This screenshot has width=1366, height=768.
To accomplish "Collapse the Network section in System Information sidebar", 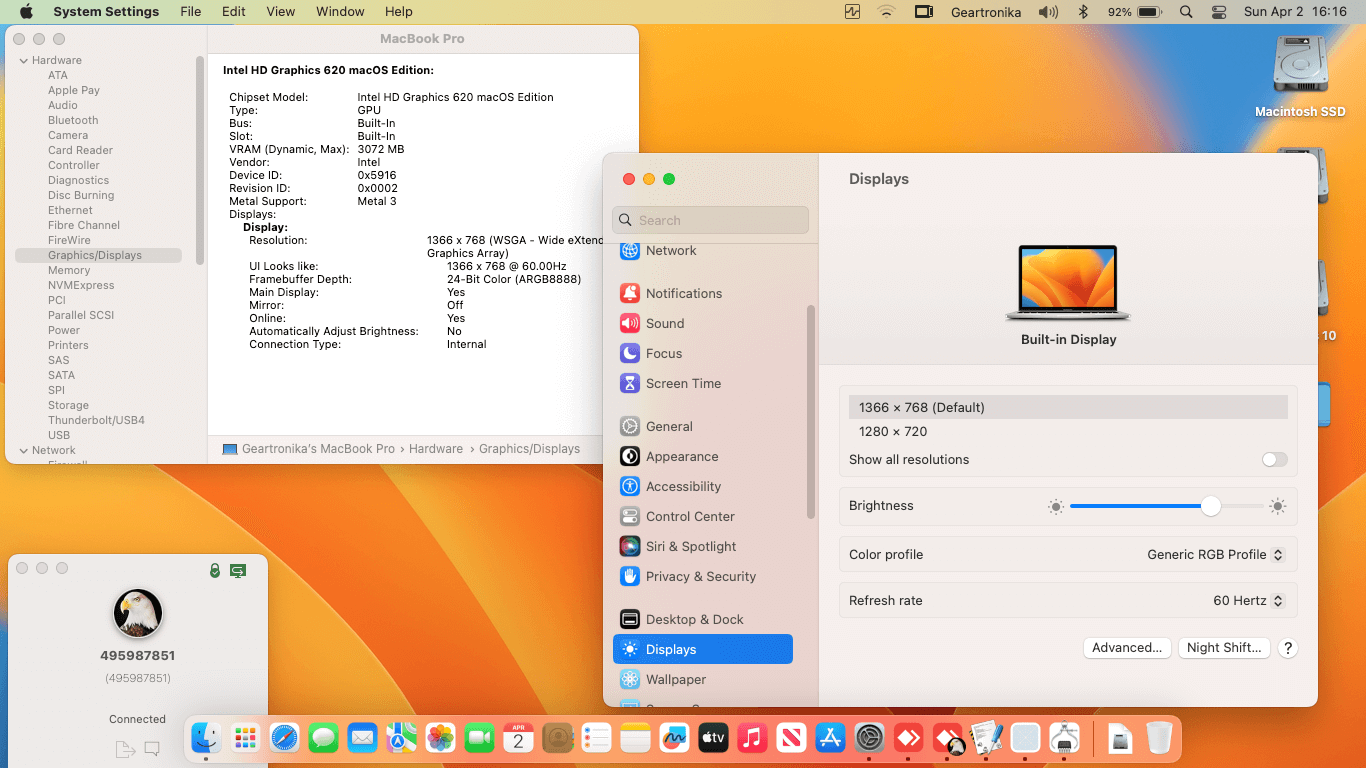I will tap(23, 451).
